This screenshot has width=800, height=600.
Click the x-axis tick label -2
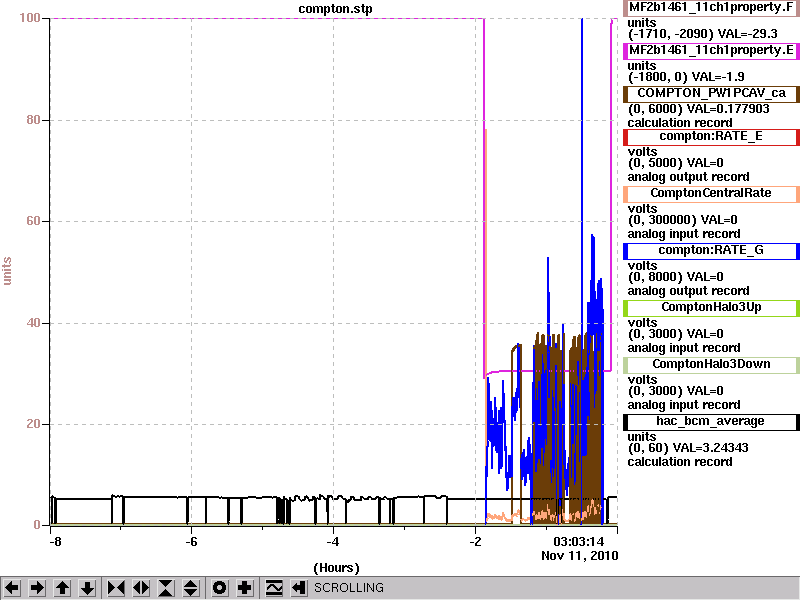point(475,542)
